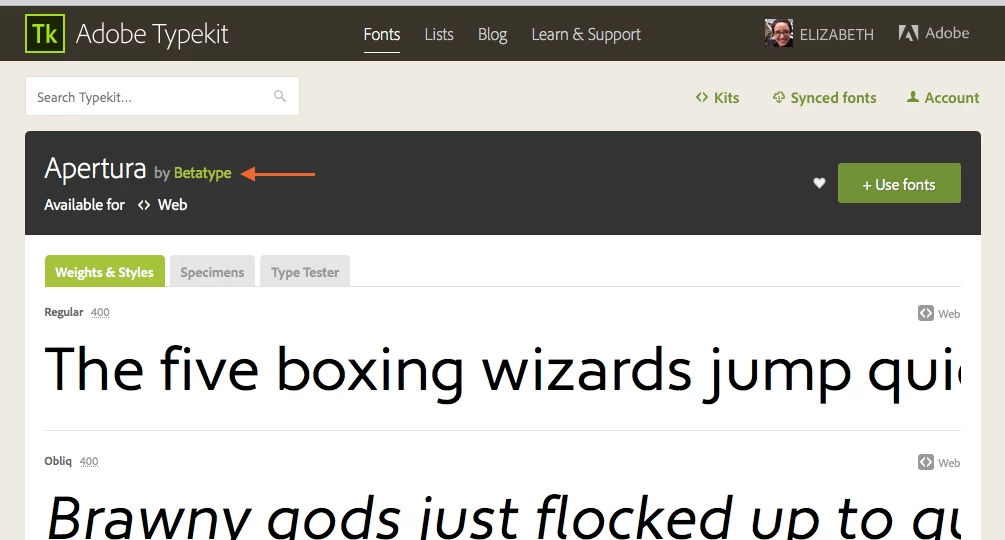Click the 400 weight value beside Regular
Screen dimensions: 1005x540
point(100,313)
